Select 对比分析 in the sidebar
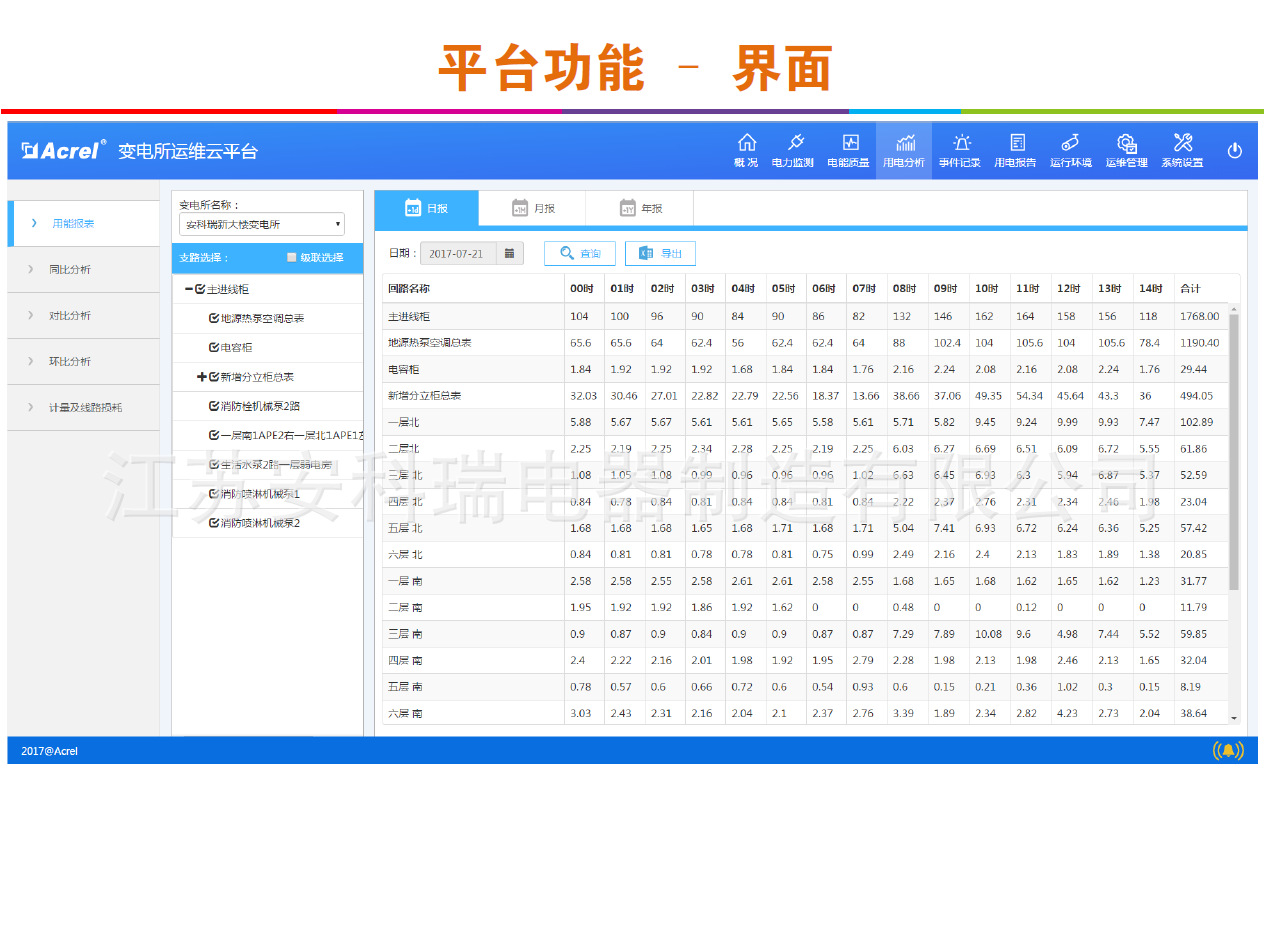 point(84,315)
